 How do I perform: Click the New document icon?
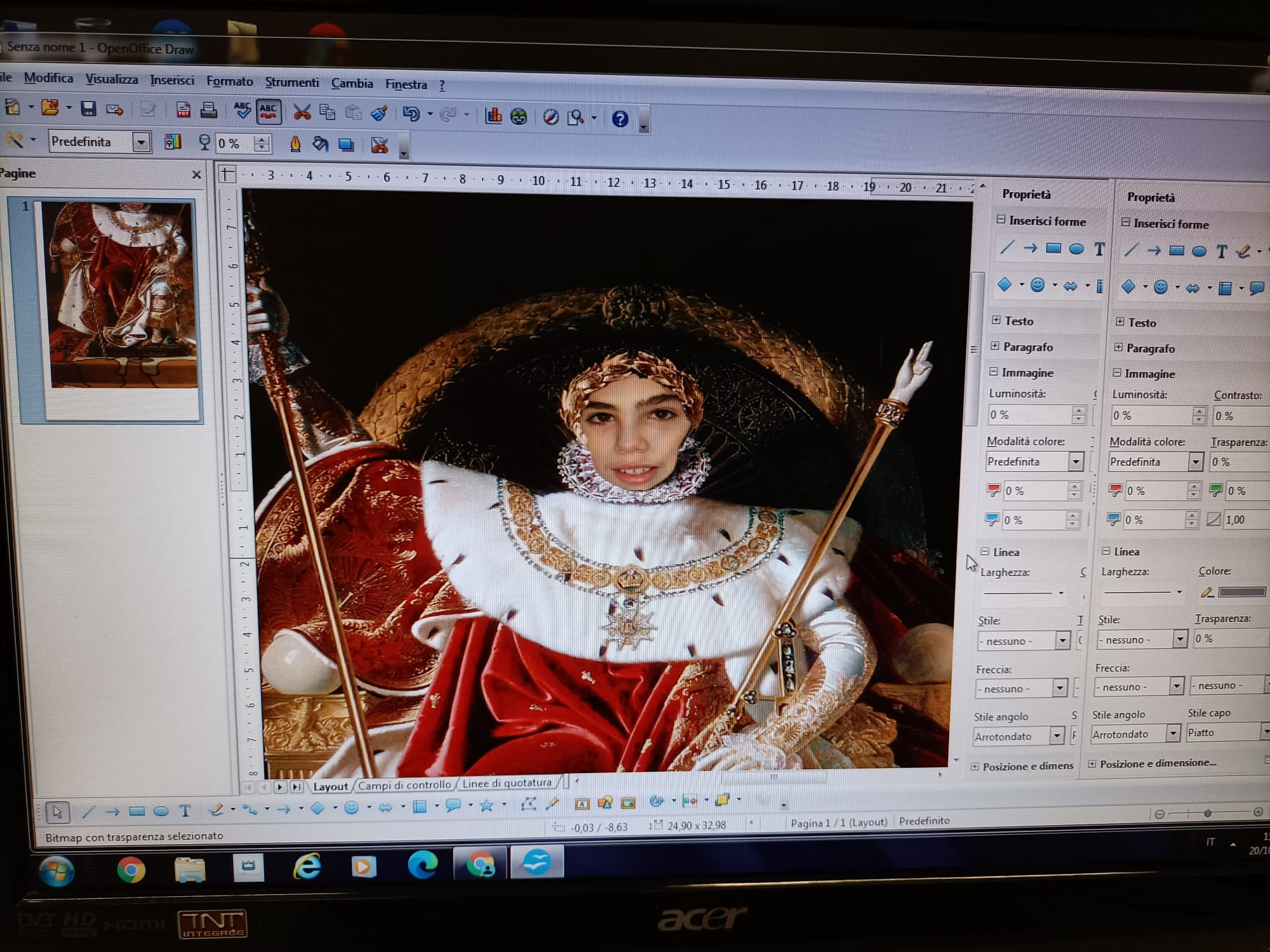[x=13, y=107]
